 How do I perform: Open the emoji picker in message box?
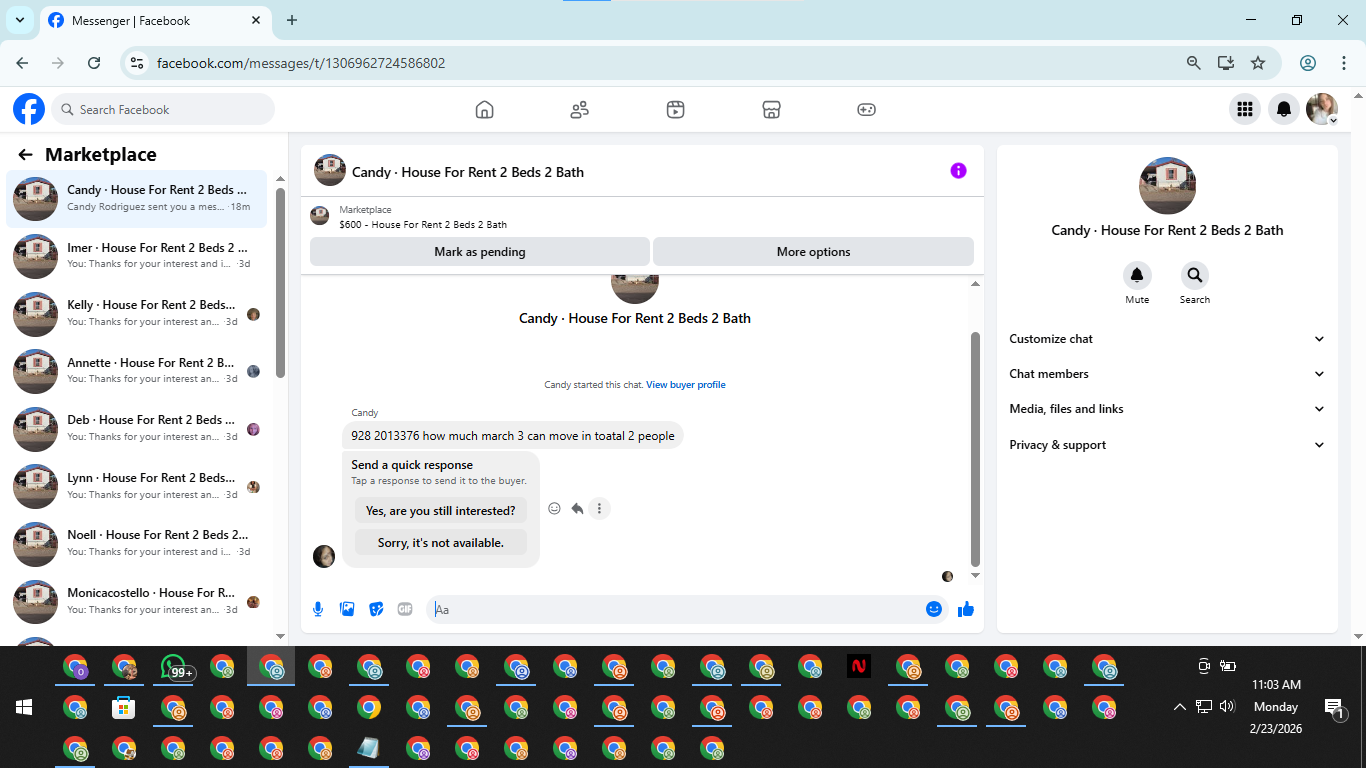934,609
